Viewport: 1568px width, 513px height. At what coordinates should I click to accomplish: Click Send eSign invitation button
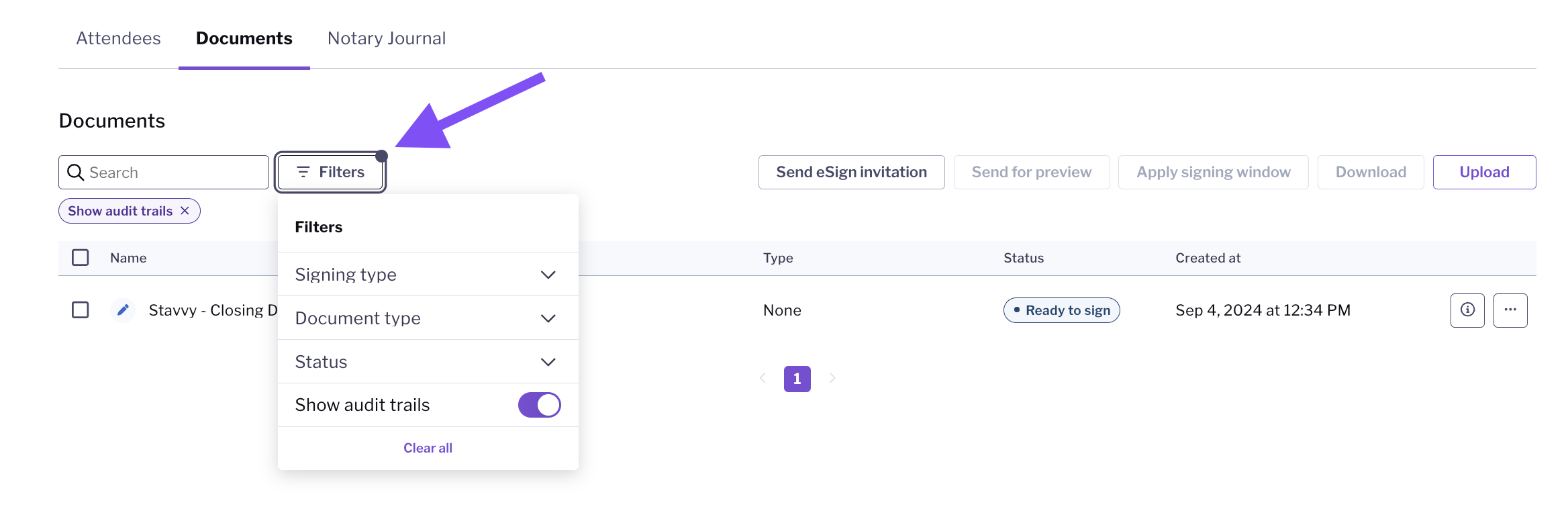tap(851, 173)
